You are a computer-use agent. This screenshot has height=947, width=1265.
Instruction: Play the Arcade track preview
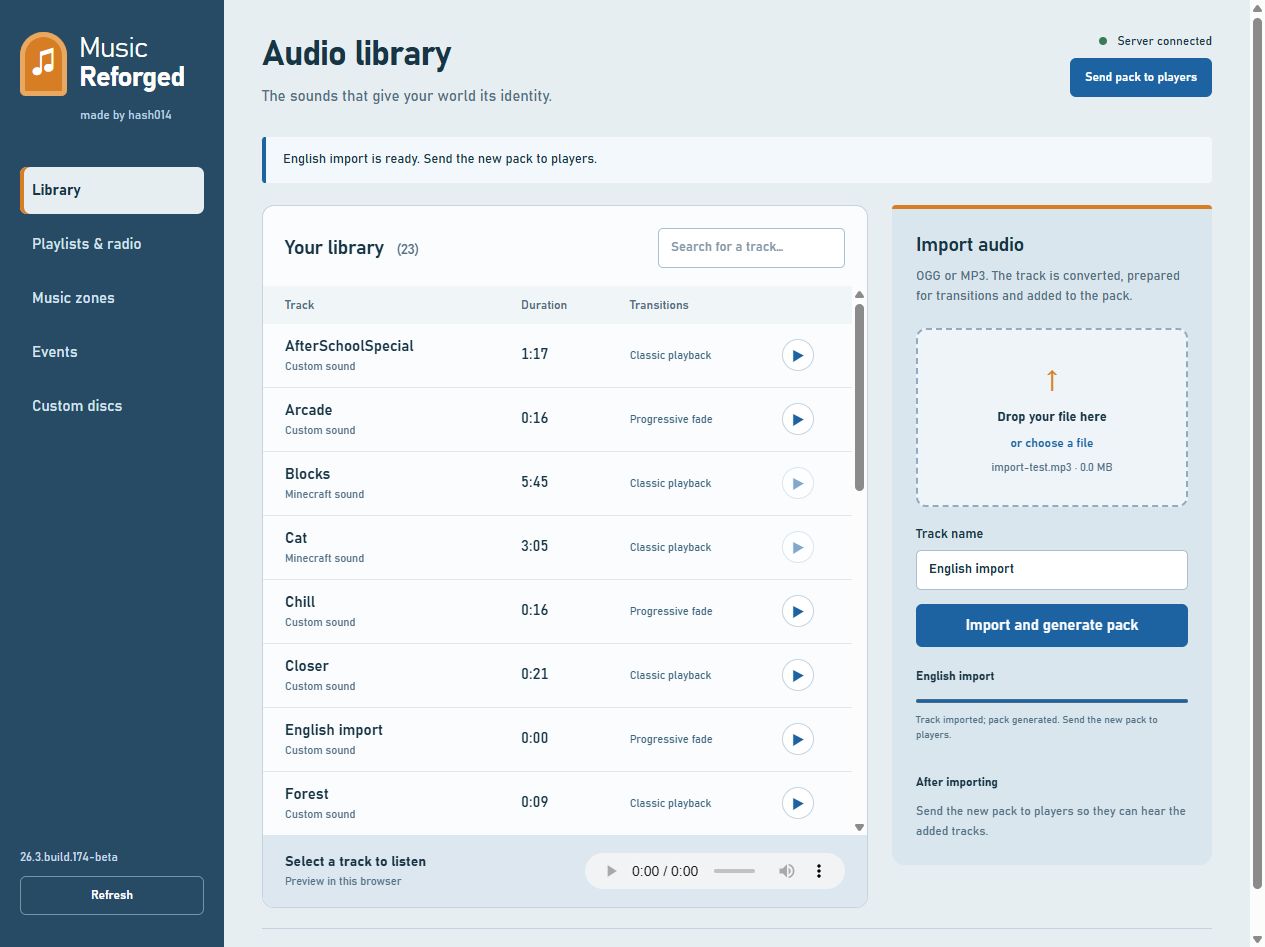click(797, 419)
